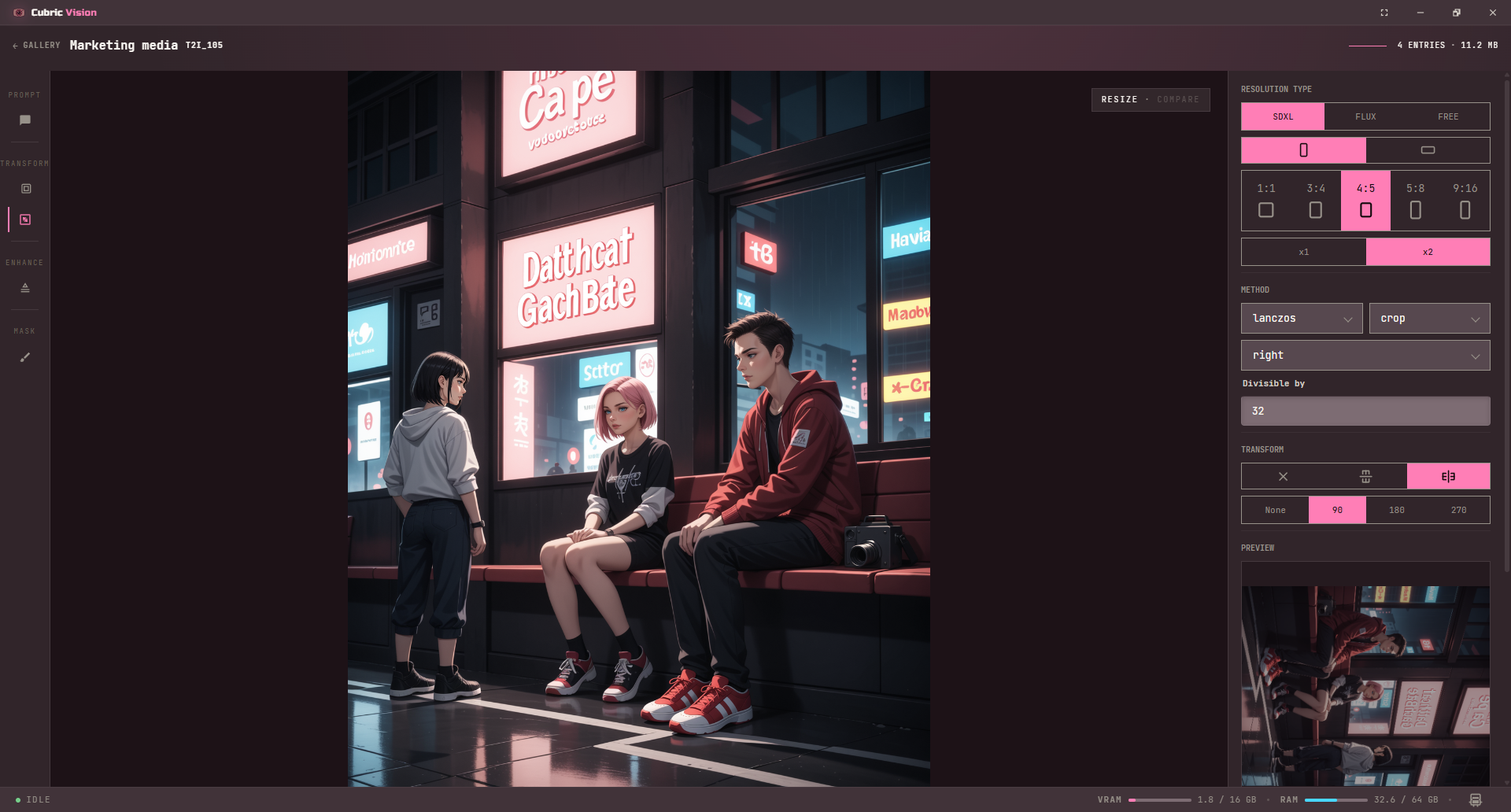Open the status bar console icon

coord(1476,799)
